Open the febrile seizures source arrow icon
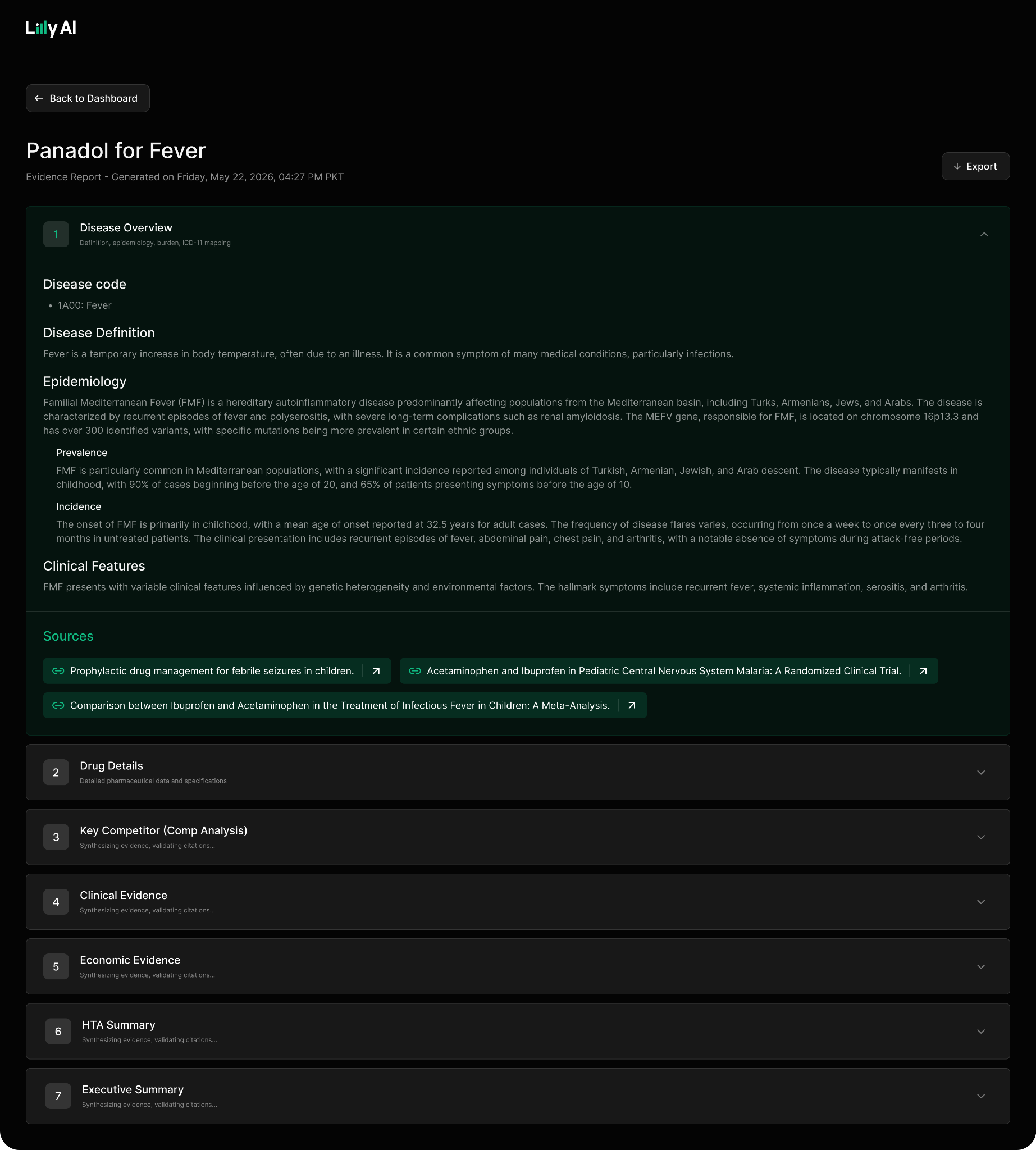 [x=376, y=671]
